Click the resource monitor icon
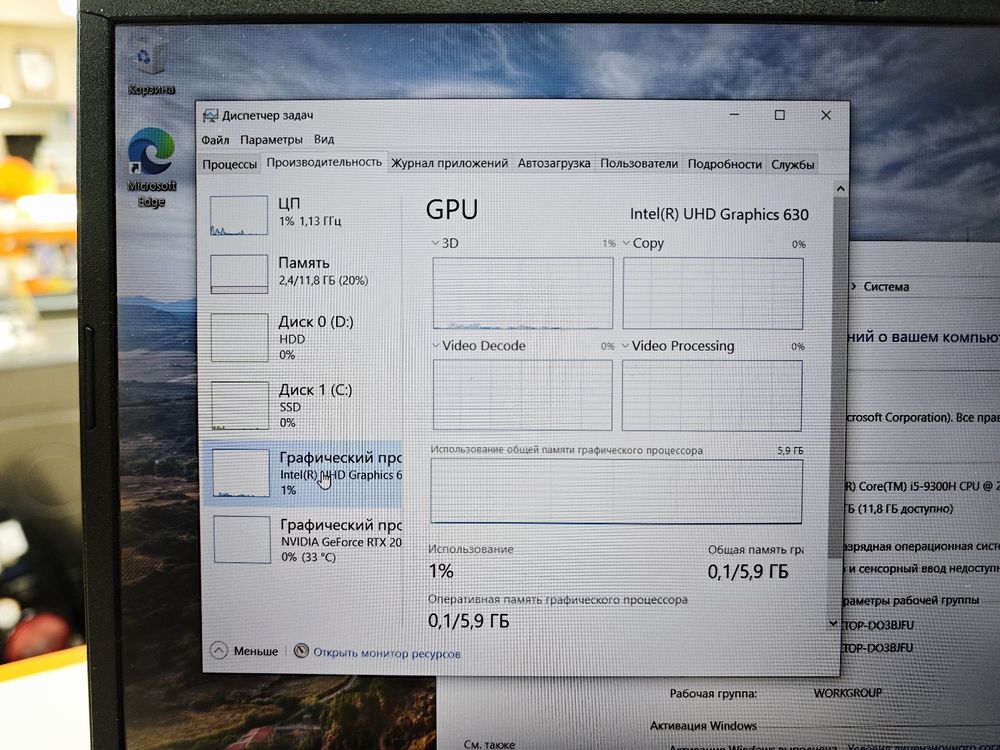 coord(301,651)
